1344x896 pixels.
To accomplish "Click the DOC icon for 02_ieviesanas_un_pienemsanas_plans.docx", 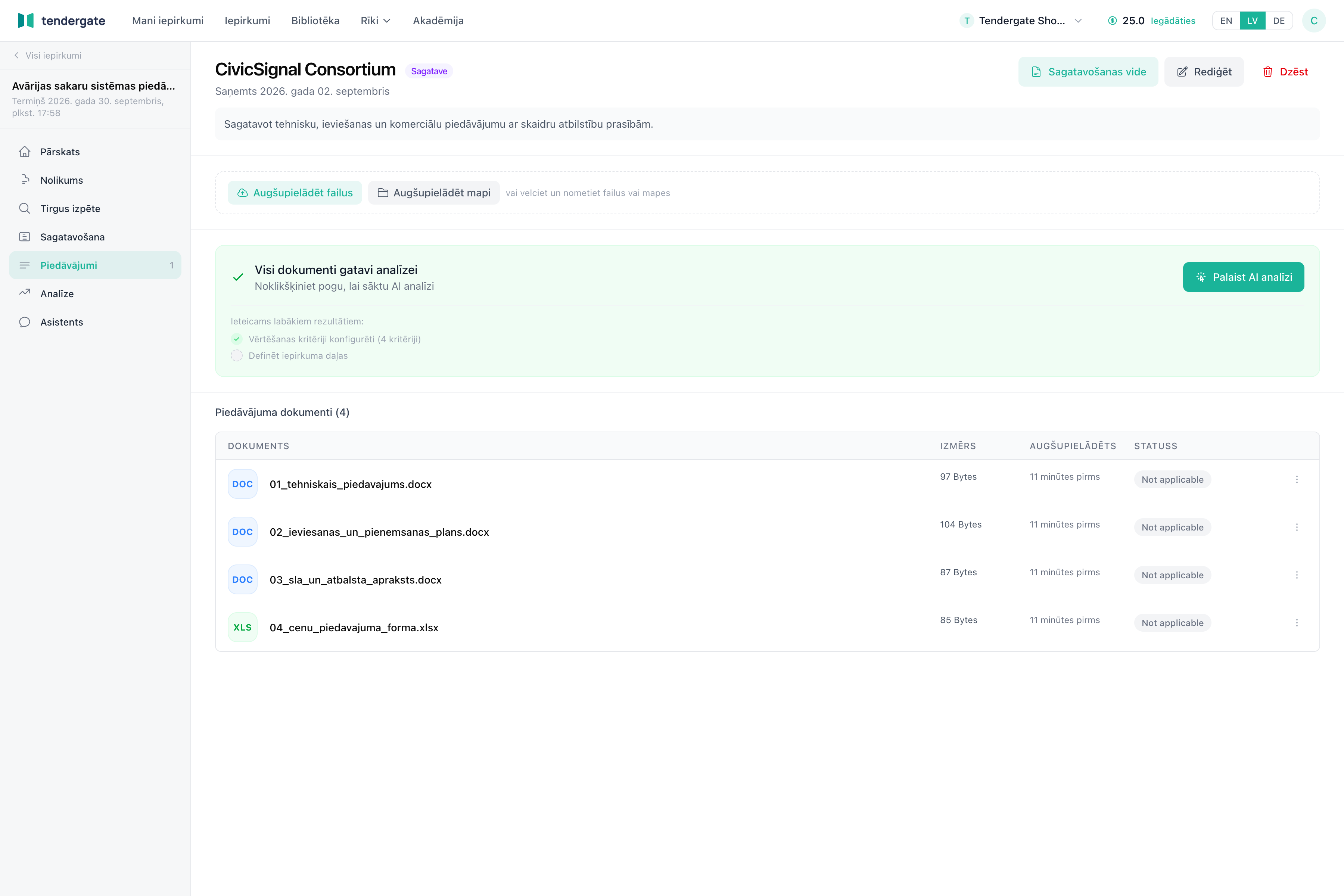I will tap(242, 532).
